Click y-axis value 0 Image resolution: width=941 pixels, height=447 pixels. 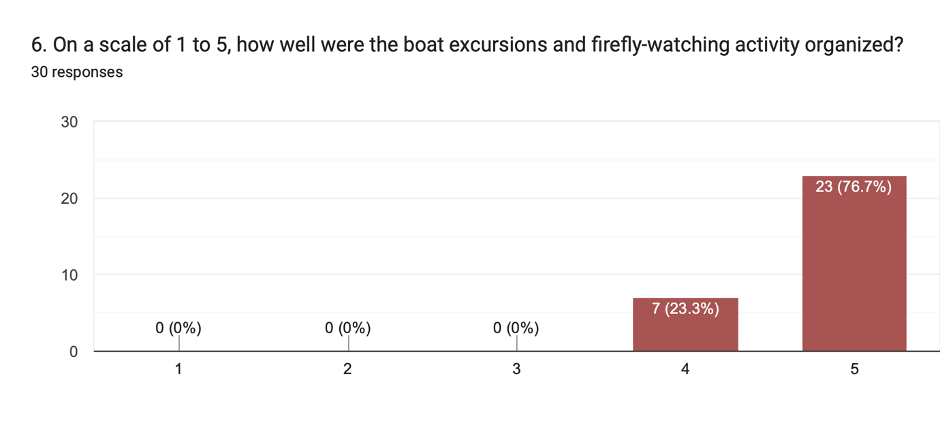(x=74, y=351)
